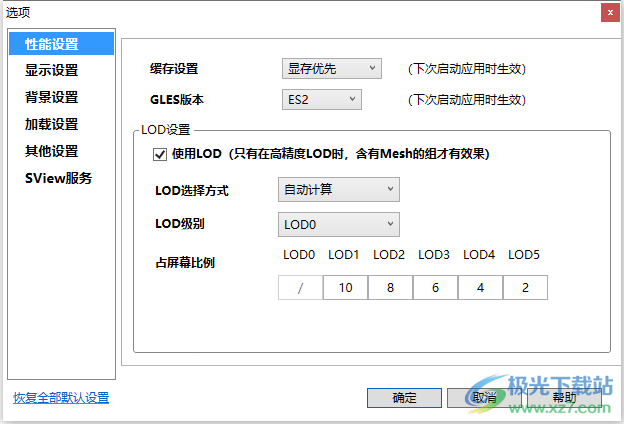The height and width of the screenshot is (424, 624).
Task: Expand the GLES版本 dropdown showing ES2
Action: pyautogui.click(x=322, y=99)
